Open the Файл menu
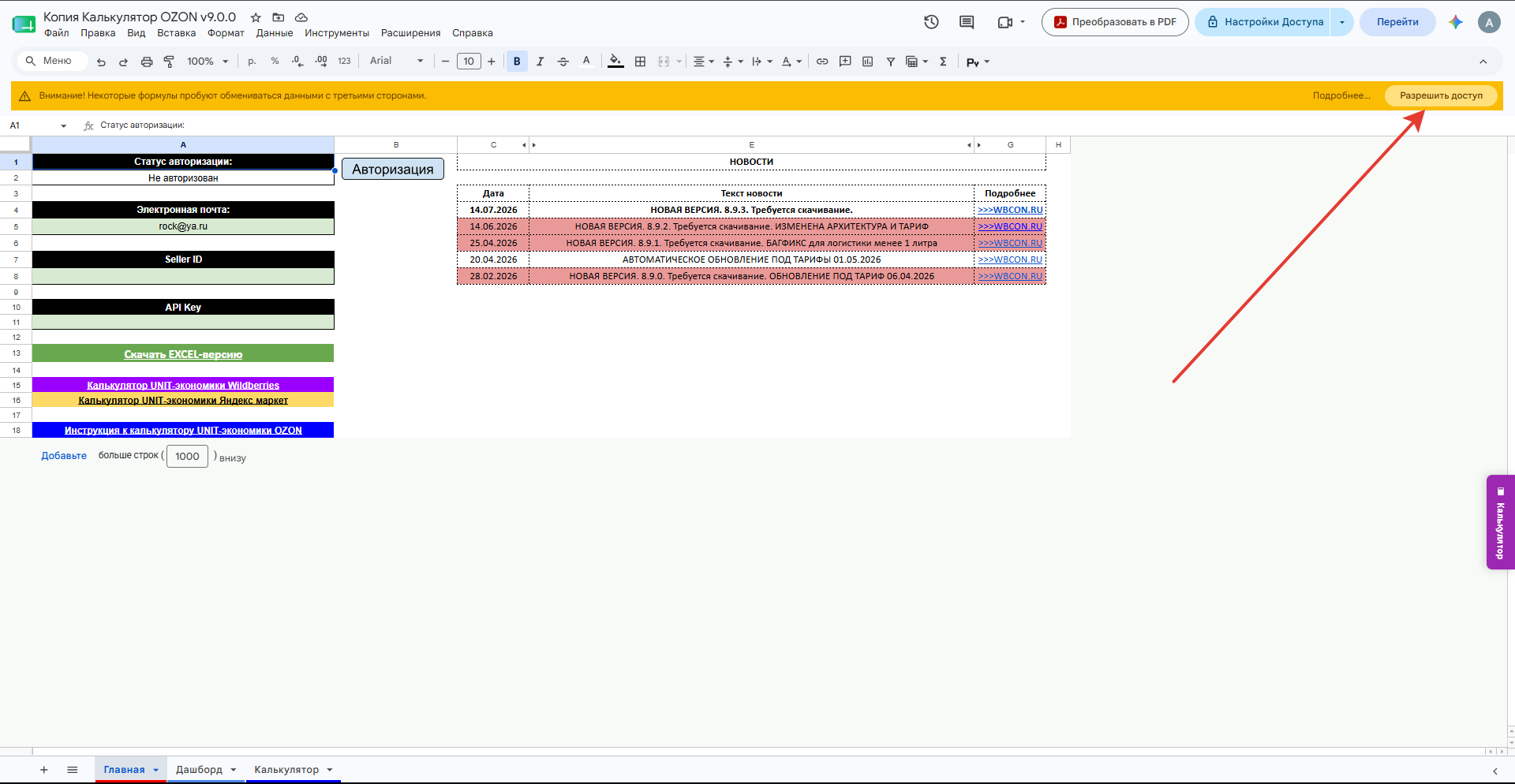 click(57, 33)
